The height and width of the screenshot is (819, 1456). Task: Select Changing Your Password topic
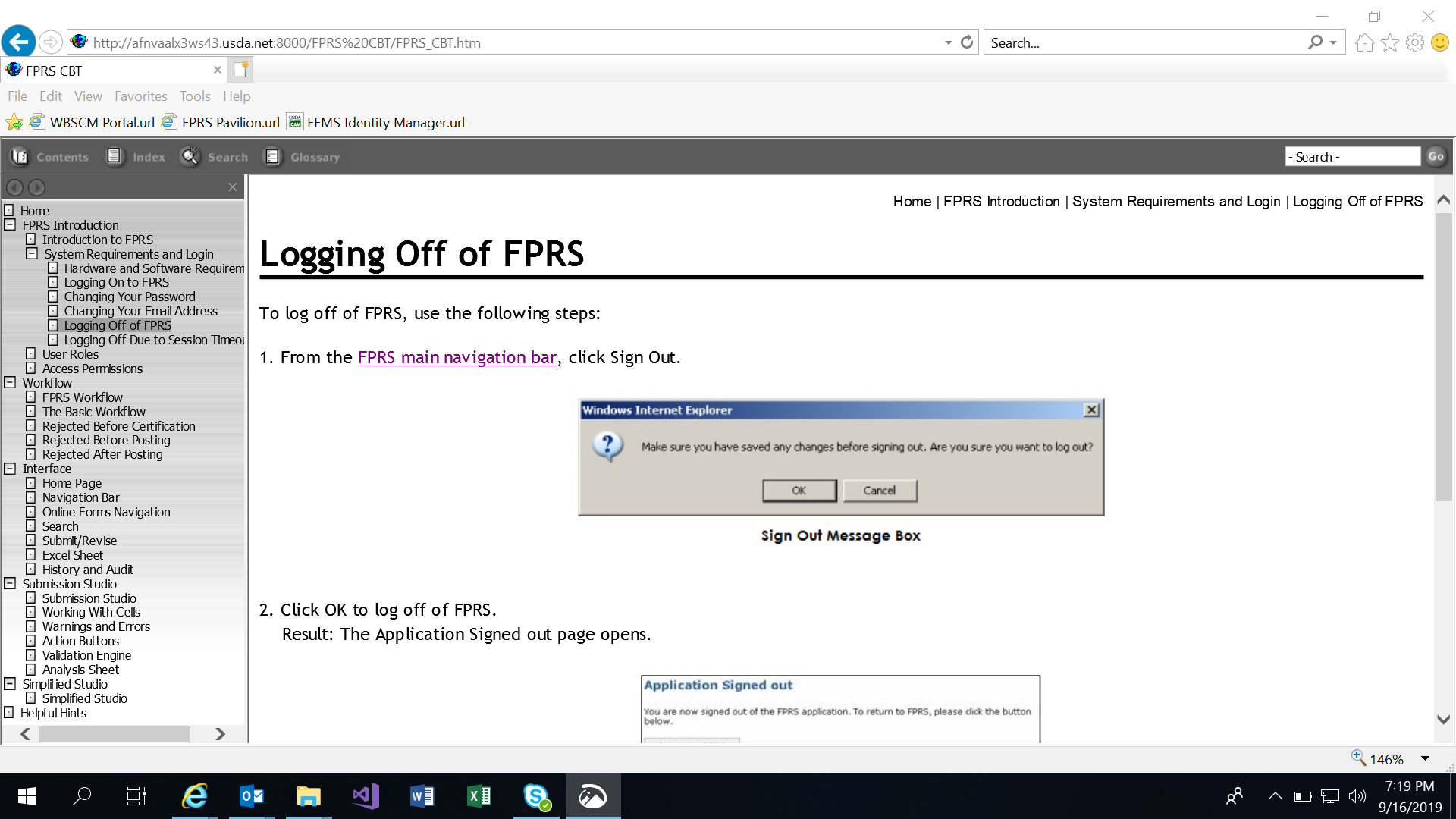(130, 297)
